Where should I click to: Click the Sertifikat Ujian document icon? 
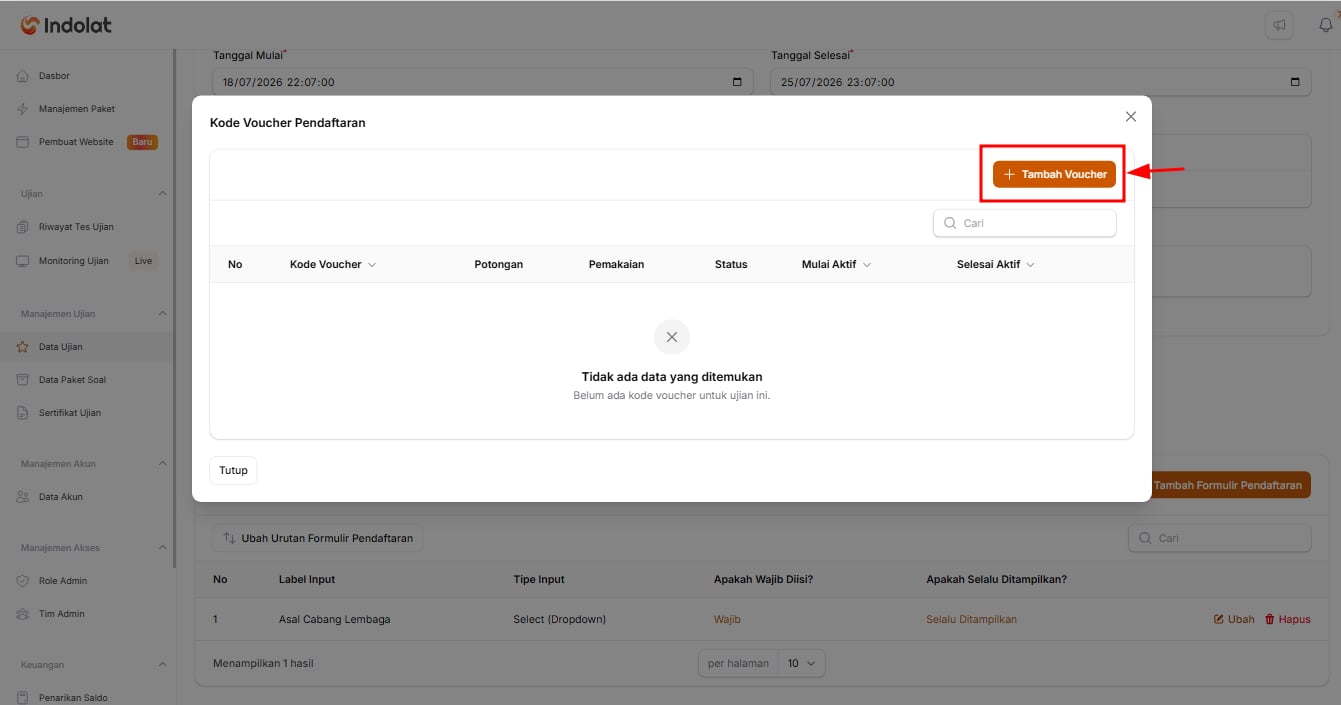click(22, 413)
